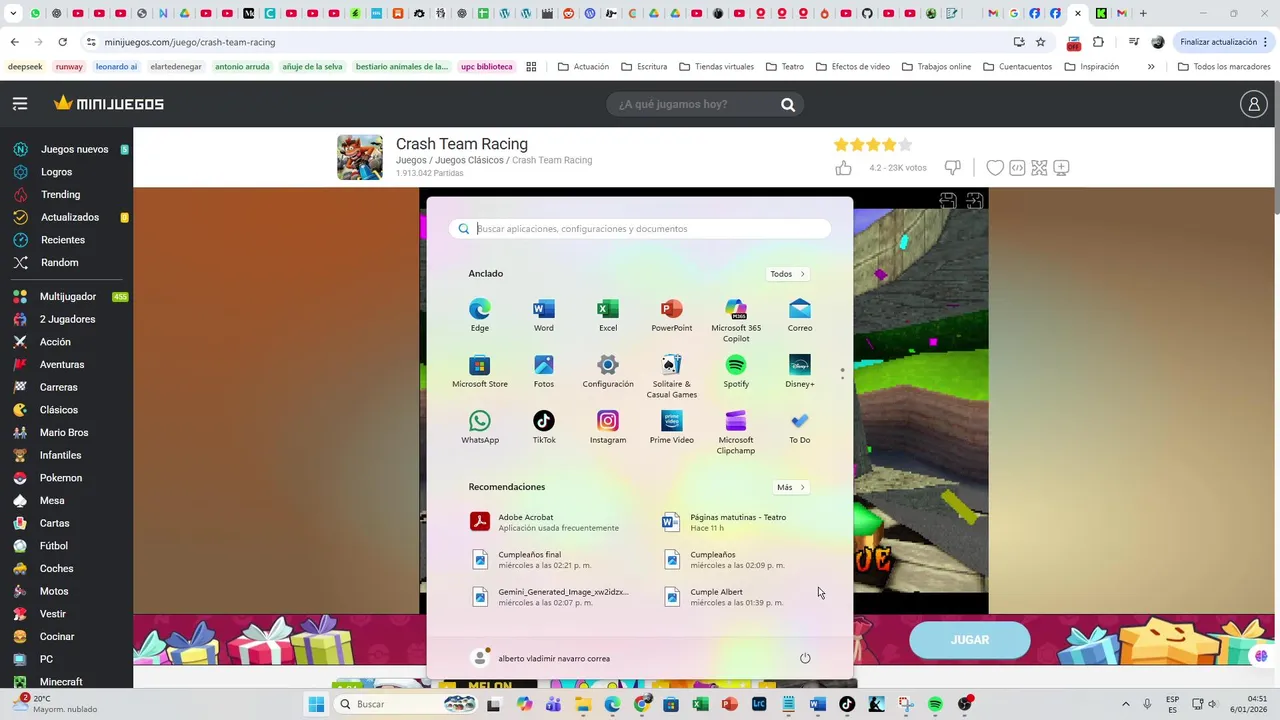The height and width of the screenshot is (720, 1280).
Task: Open Cumple Albert recommended file
Action: point(737,597)
